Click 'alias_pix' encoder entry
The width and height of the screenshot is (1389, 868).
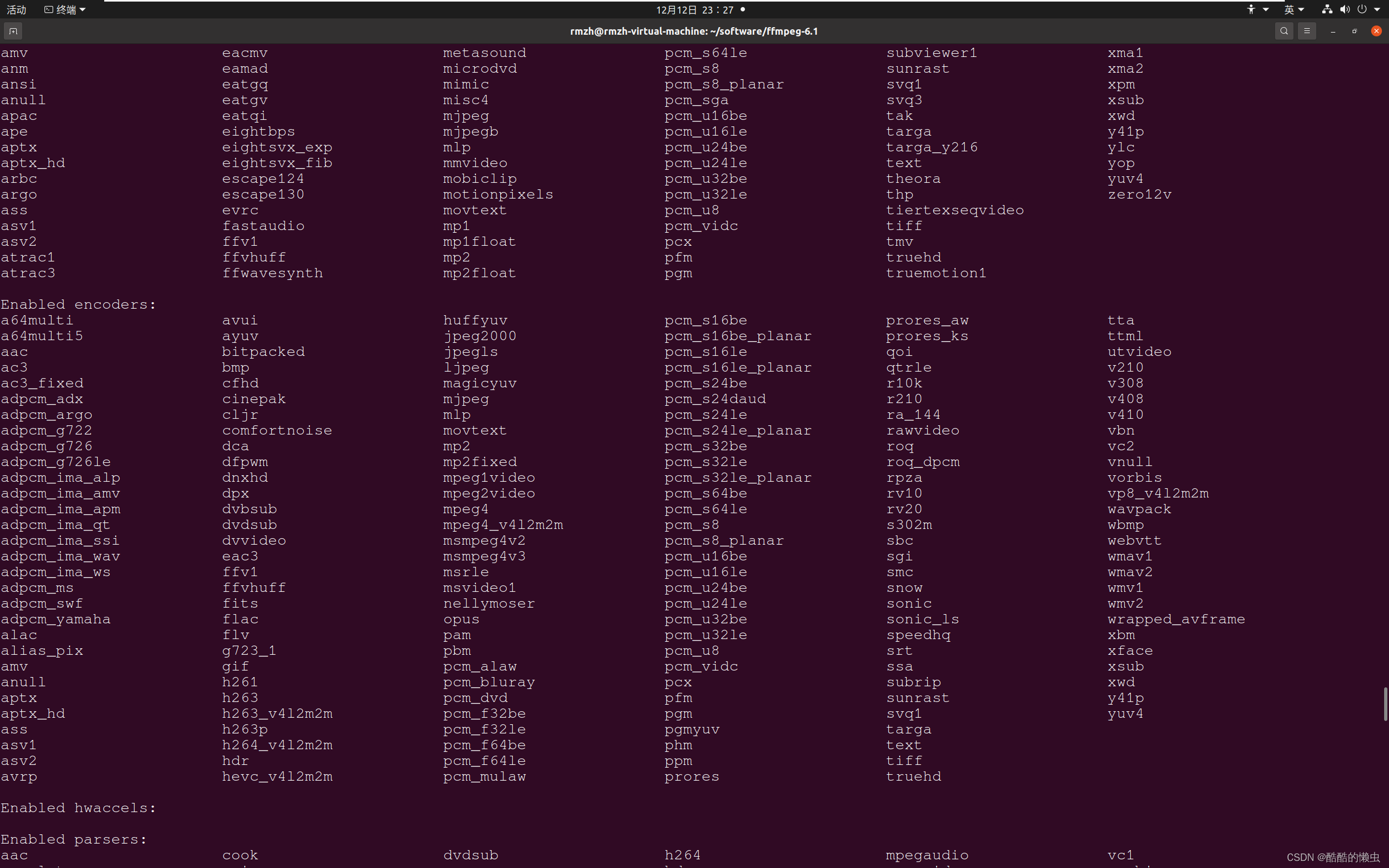42,650
